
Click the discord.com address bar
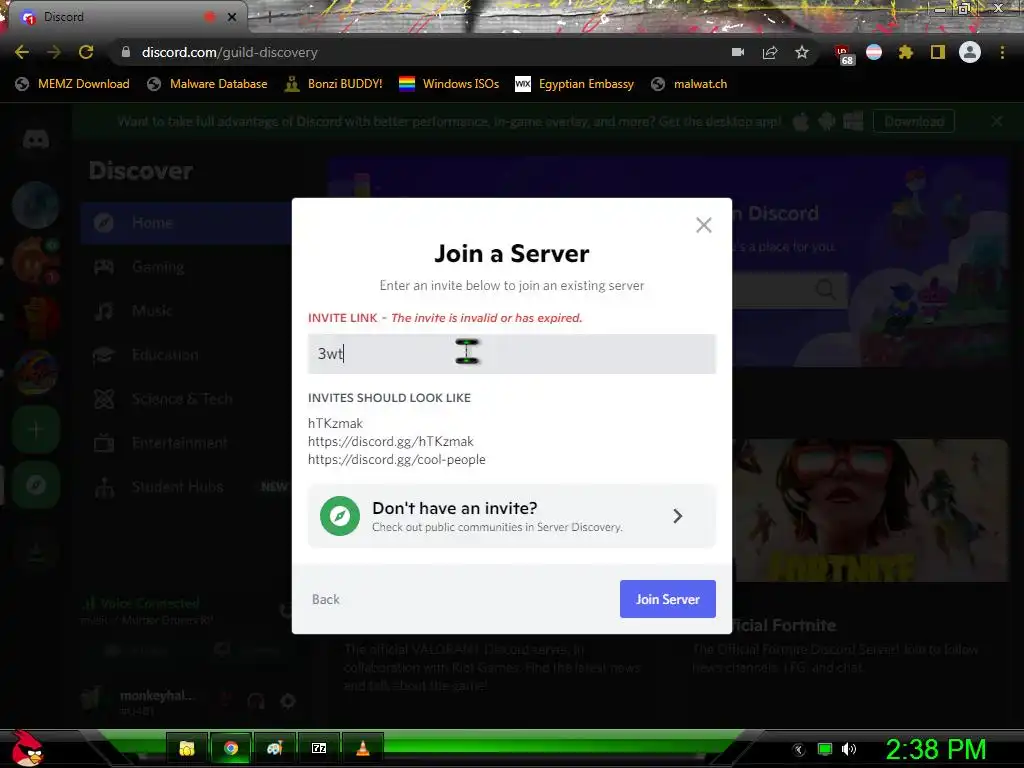point(418,52)
